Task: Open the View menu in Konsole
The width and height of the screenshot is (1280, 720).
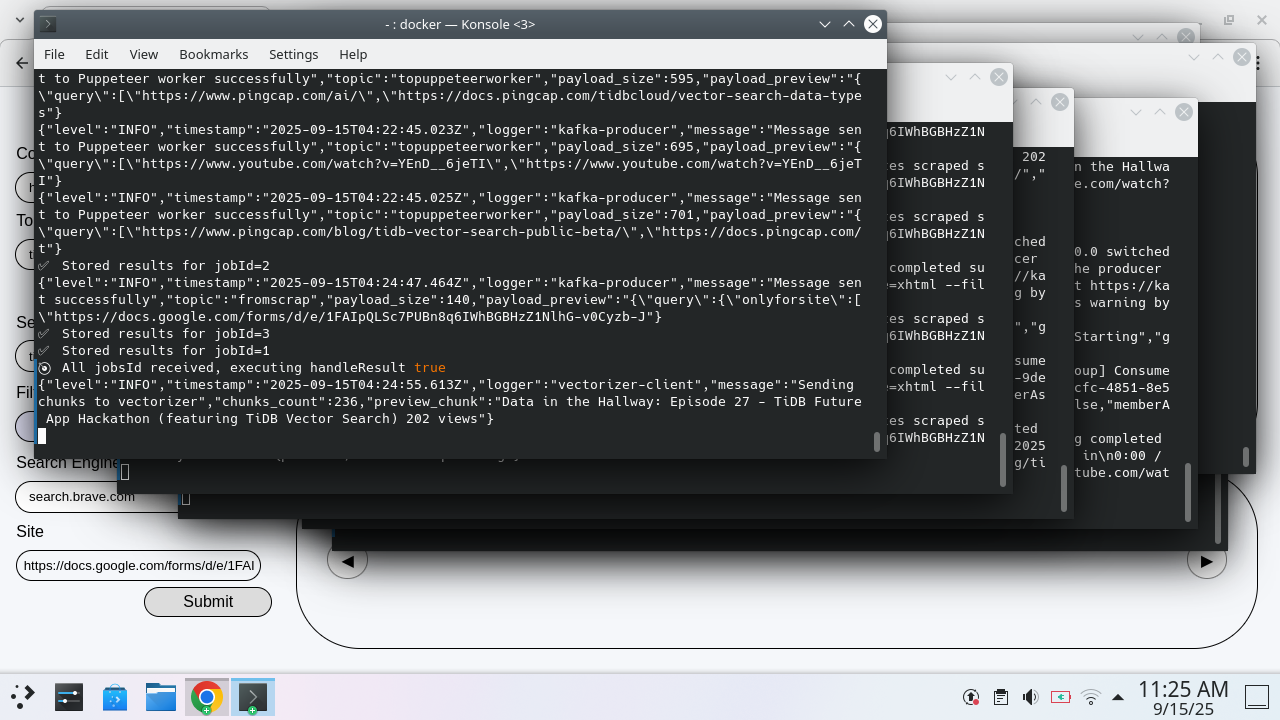Action: (143, 54)
